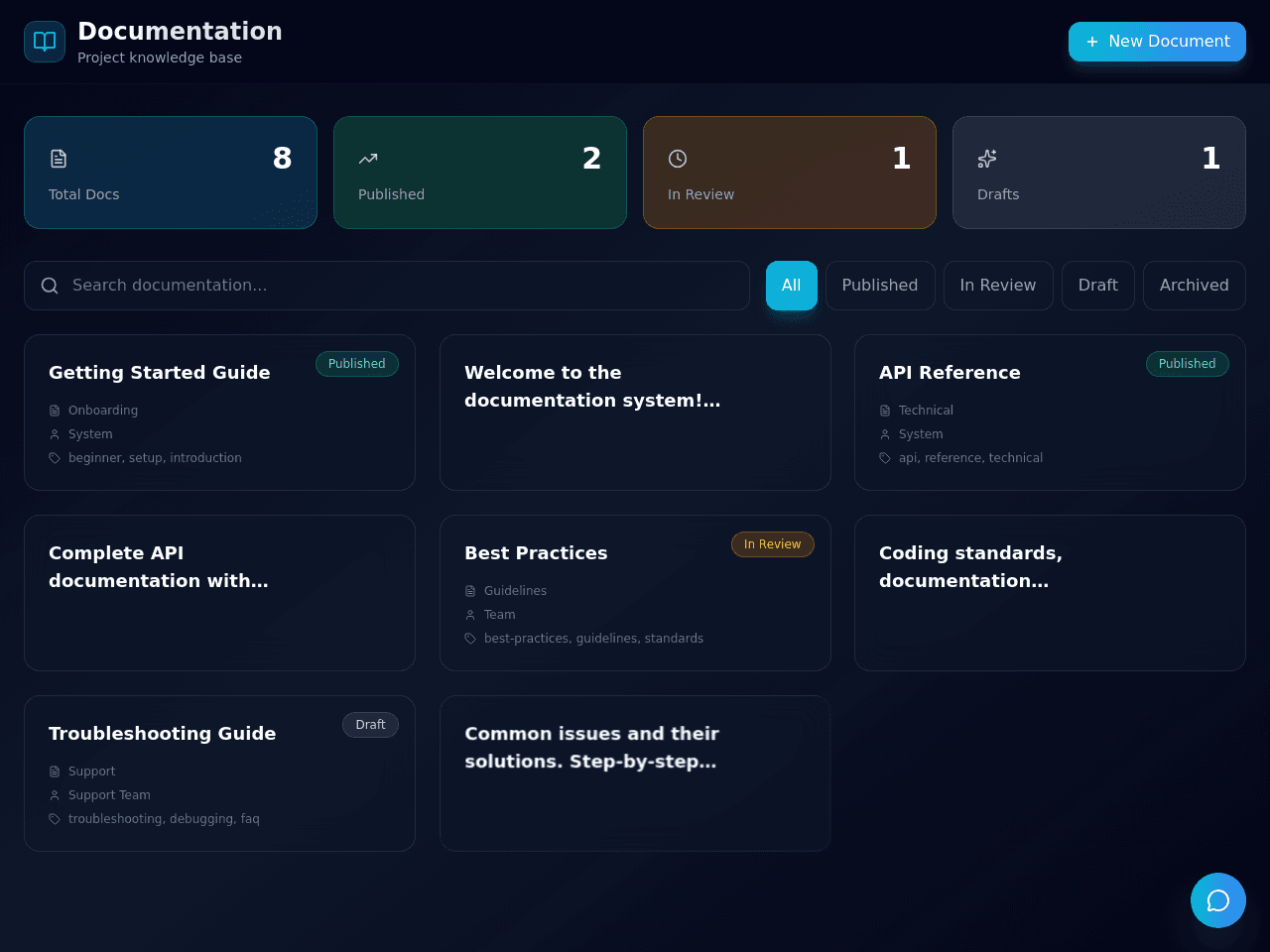Open the Troubleshooting Guide document

219,773
